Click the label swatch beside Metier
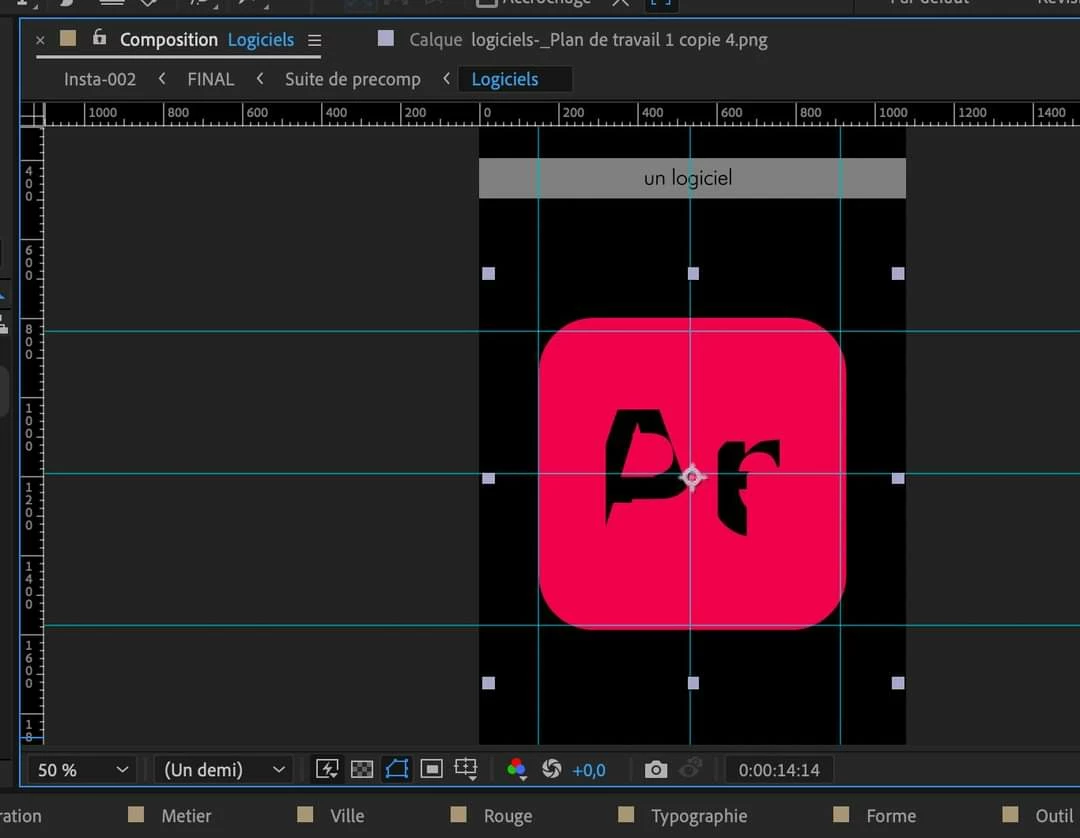Screen dimensions: 1080x838 (x=136, y=815)
